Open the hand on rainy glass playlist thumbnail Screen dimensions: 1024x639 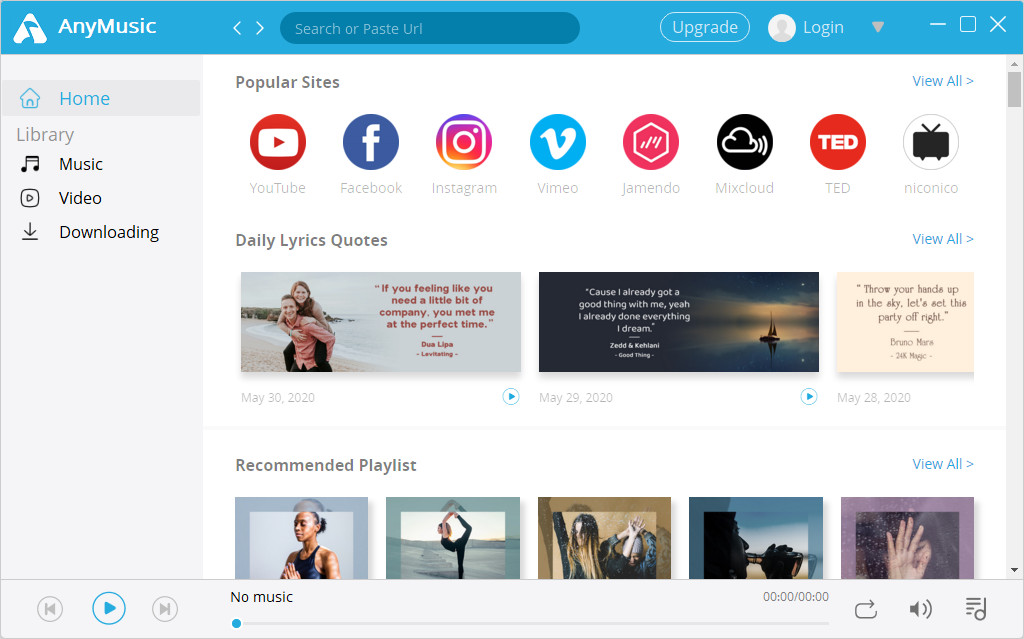(x=907, y=538)
